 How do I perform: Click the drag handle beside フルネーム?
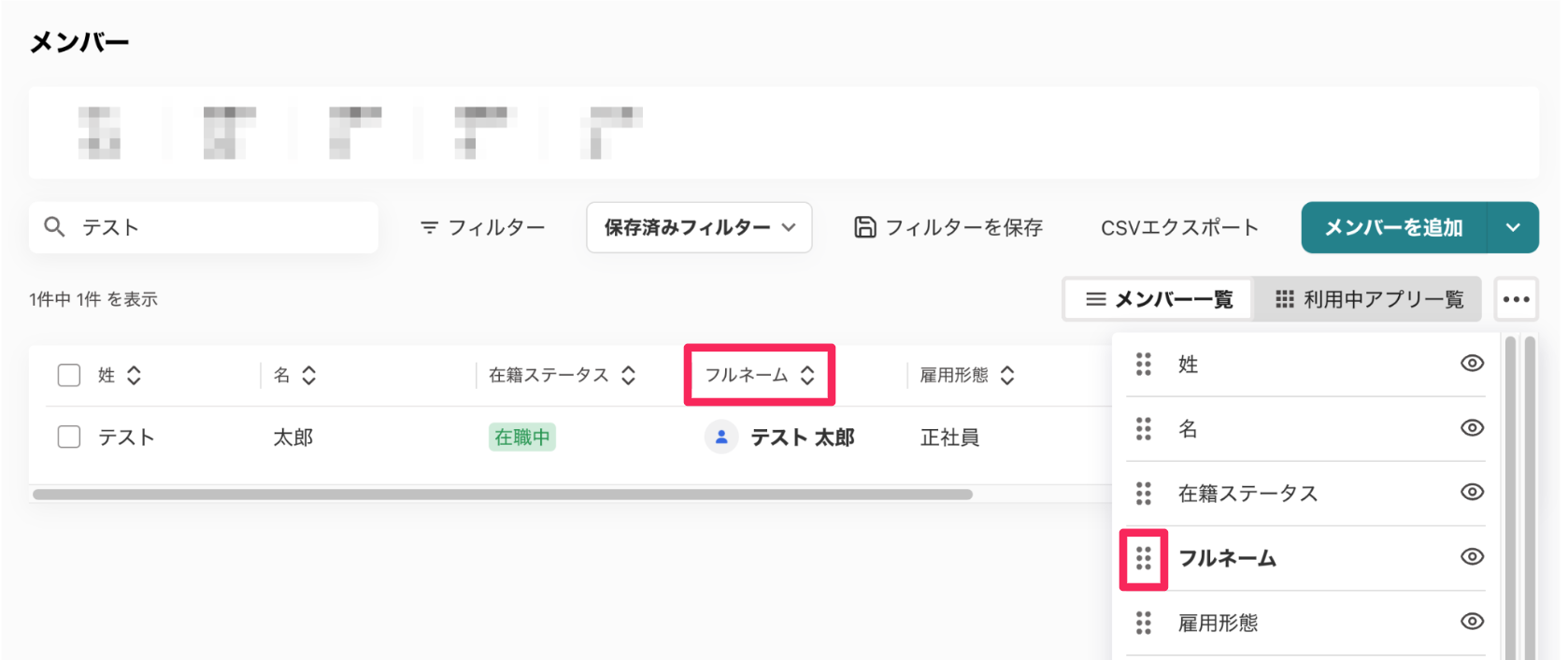tap(1144, 559)
